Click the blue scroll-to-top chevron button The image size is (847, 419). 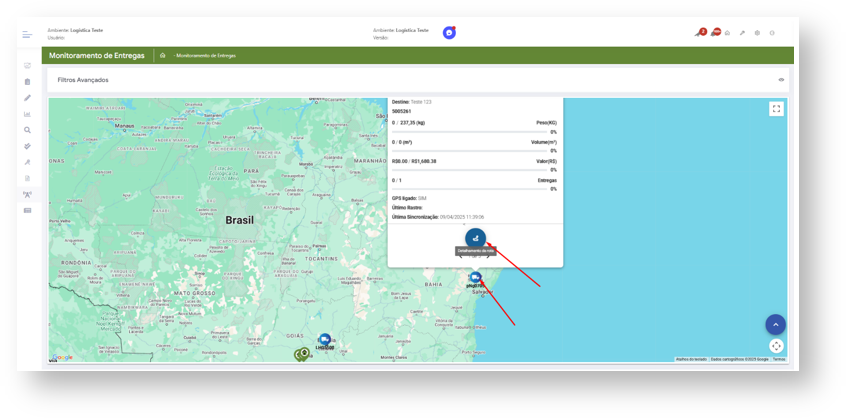click(776, 324)
